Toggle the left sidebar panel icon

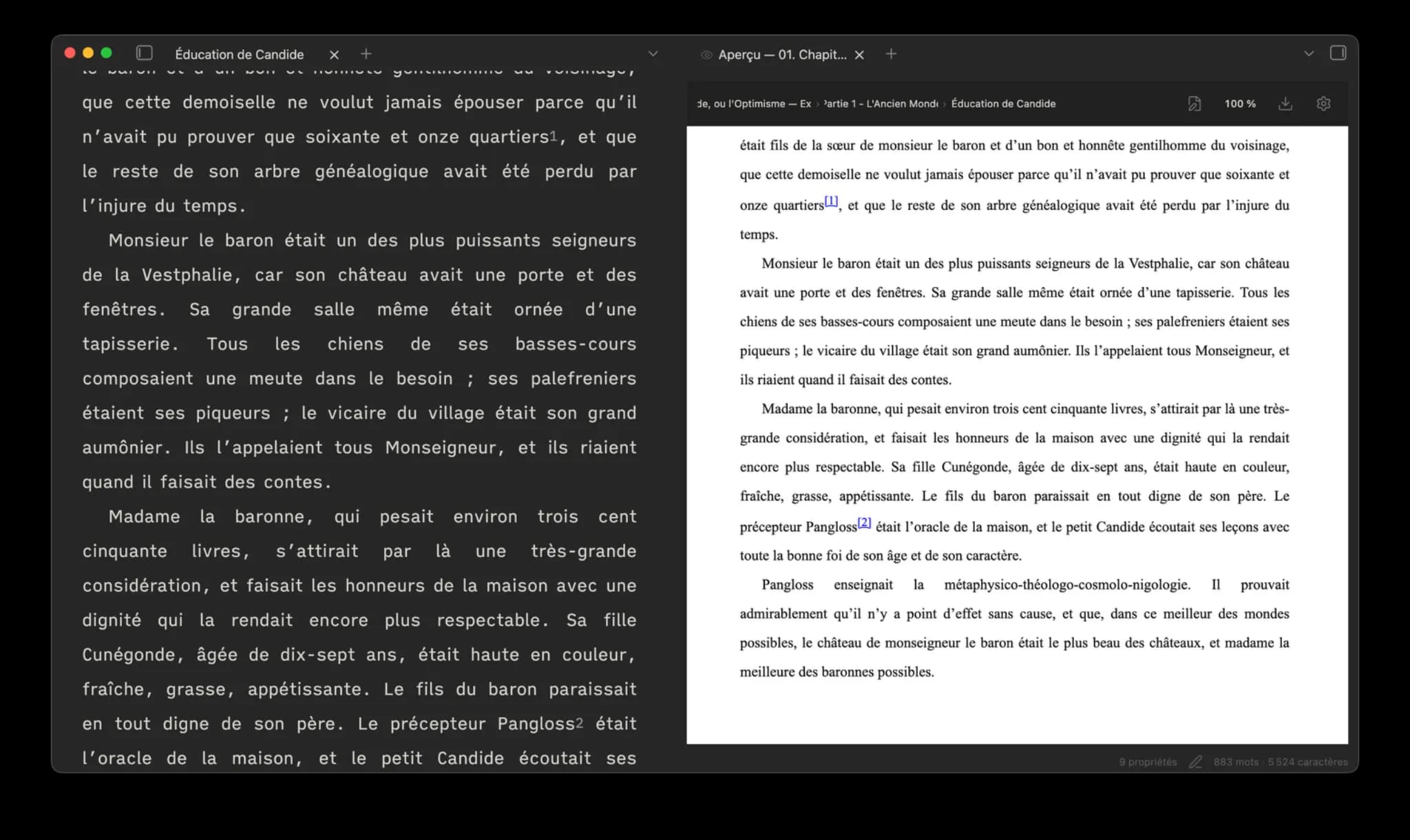click(x=144, y=53)
